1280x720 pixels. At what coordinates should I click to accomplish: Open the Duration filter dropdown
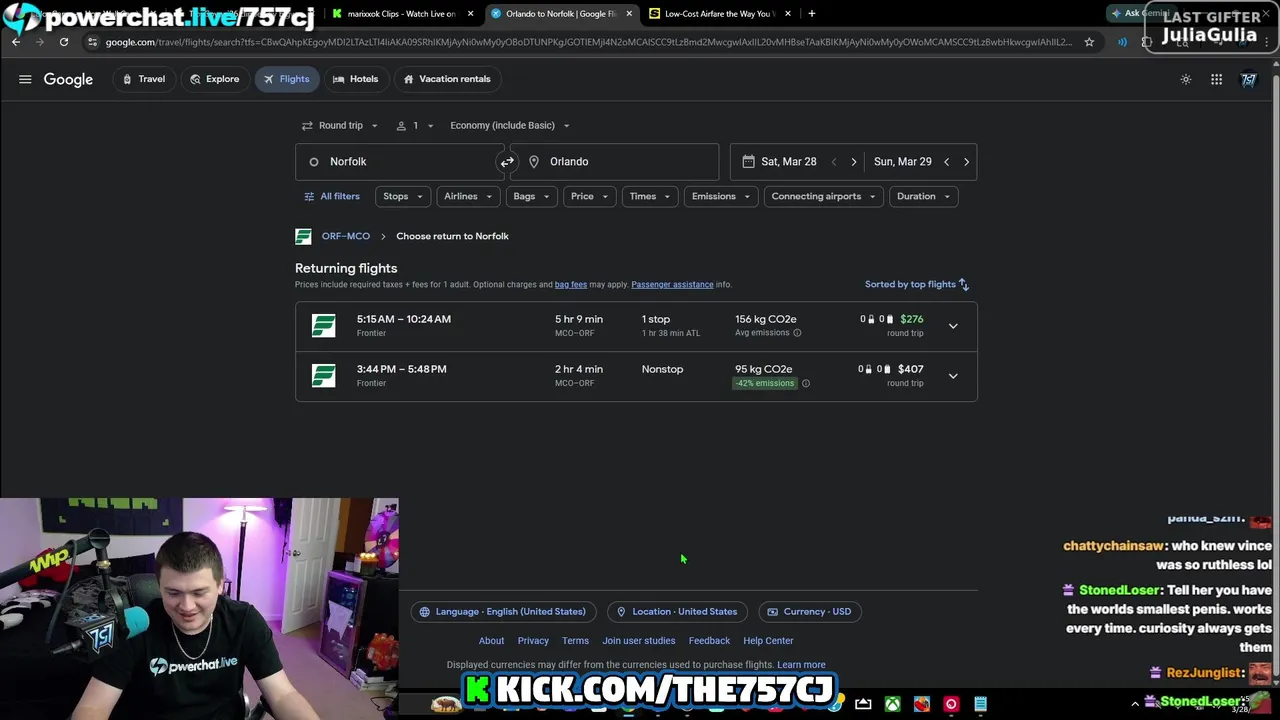[x=923, y=196]
